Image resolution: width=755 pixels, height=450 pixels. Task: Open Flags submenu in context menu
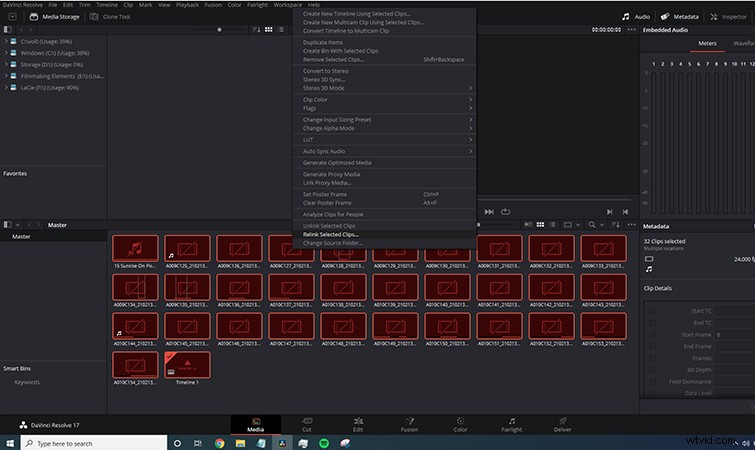(384, 108)
